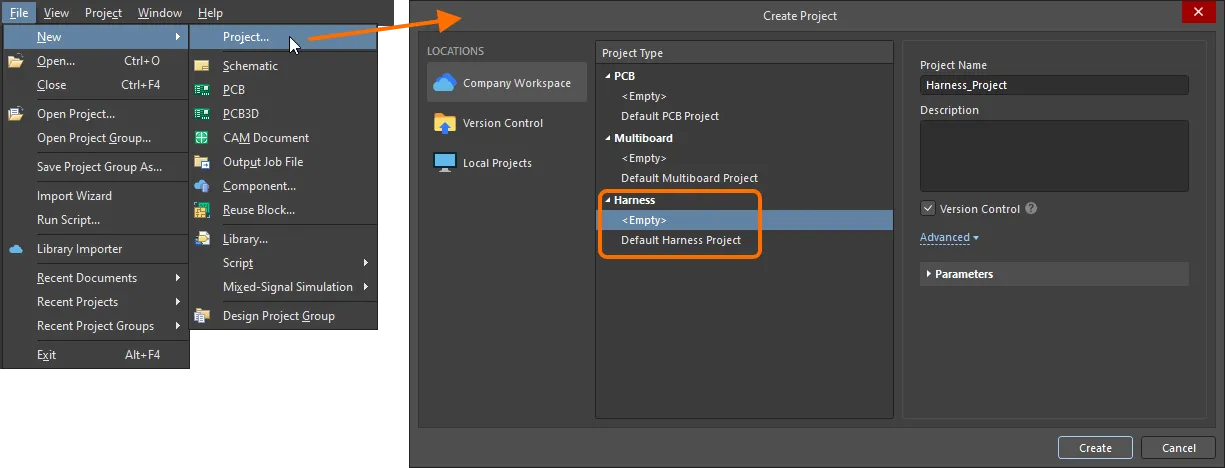Choose Close from File menu
This screenshot has height=468, width=1225.
(x=96, y=85)
